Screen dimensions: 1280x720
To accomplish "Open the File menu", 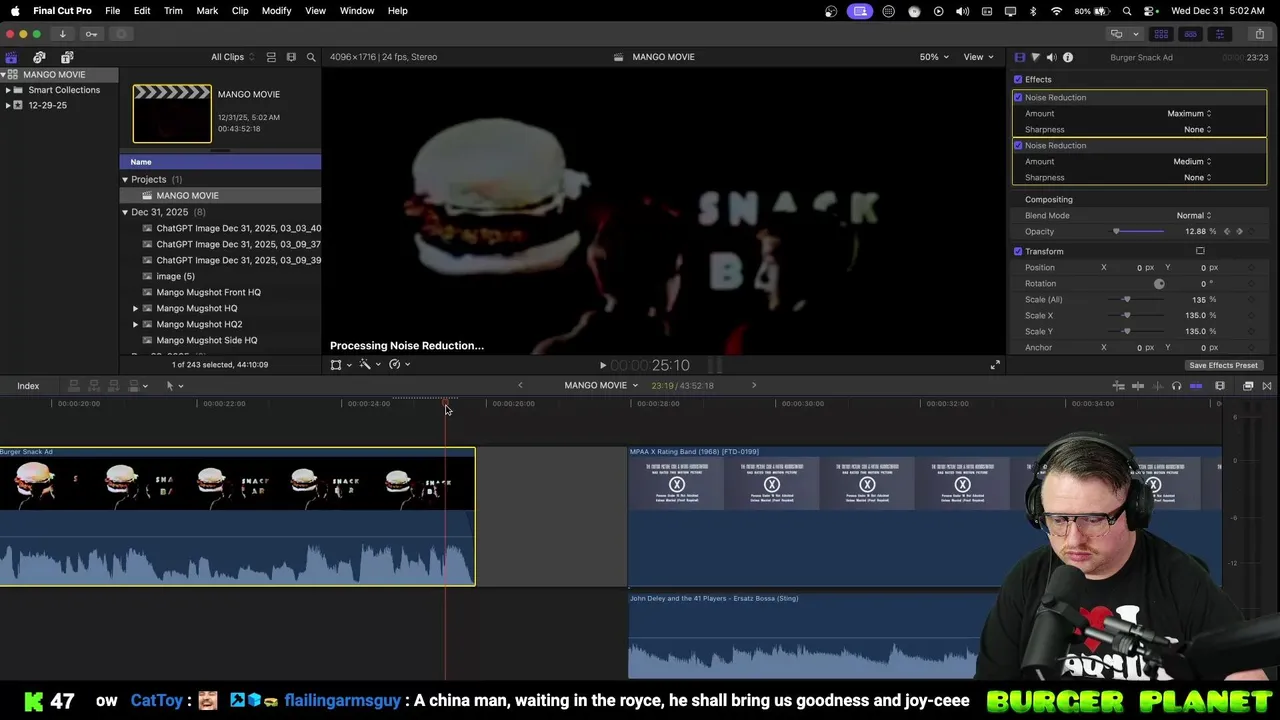I will 113,11.
